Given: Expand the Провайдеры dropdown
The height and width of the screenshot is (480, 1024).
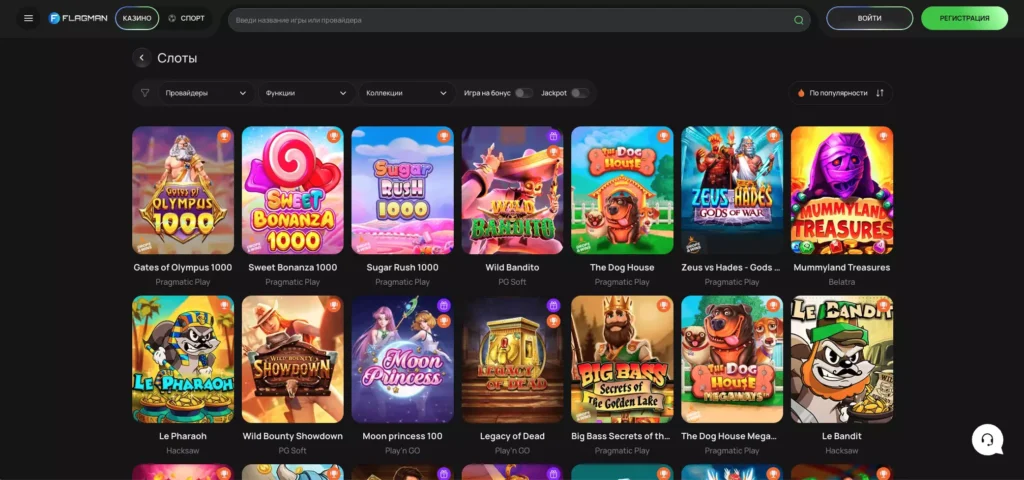Looking at the screenshot, I should (205, 93).
